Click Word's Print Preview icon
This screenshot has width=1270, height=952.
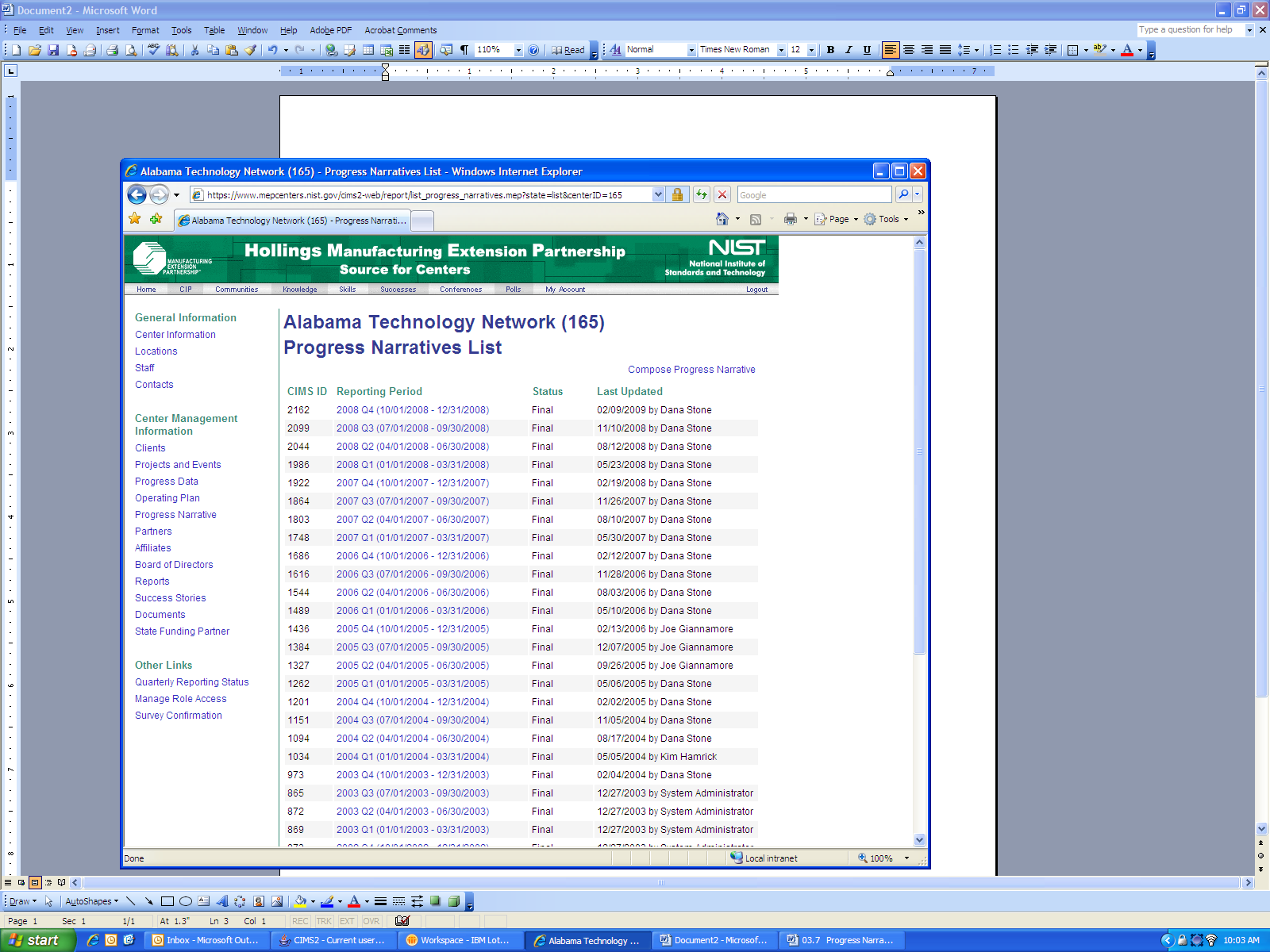[131, 50]
